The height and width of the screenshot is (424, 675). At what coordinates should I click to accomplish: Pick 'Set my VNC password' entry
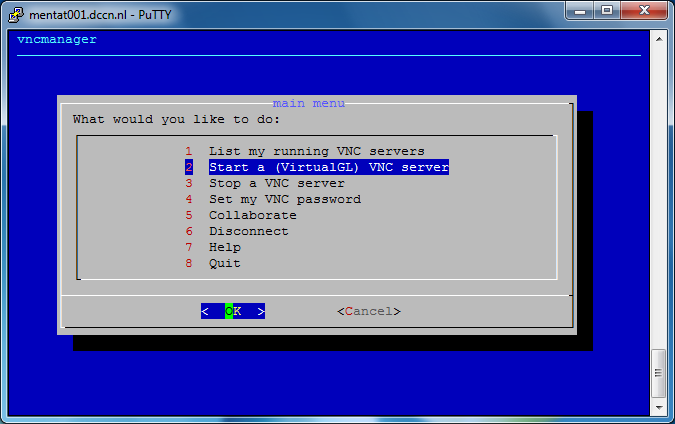(x=284, y=199)
